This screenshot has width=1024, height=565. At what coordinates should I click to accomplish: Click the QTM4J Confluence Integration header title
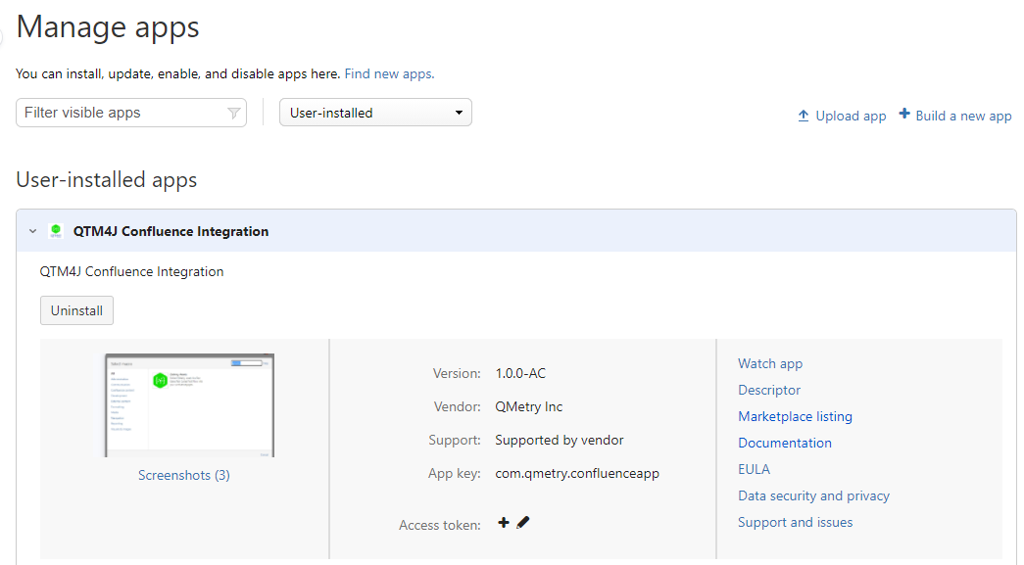(x=170, y=231)
